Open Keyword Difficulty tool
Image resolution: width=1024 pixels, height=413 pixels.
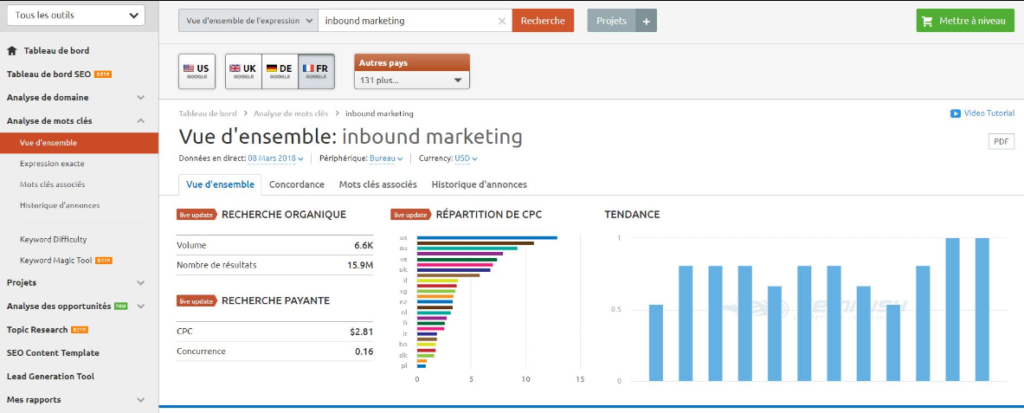[53, 239]
